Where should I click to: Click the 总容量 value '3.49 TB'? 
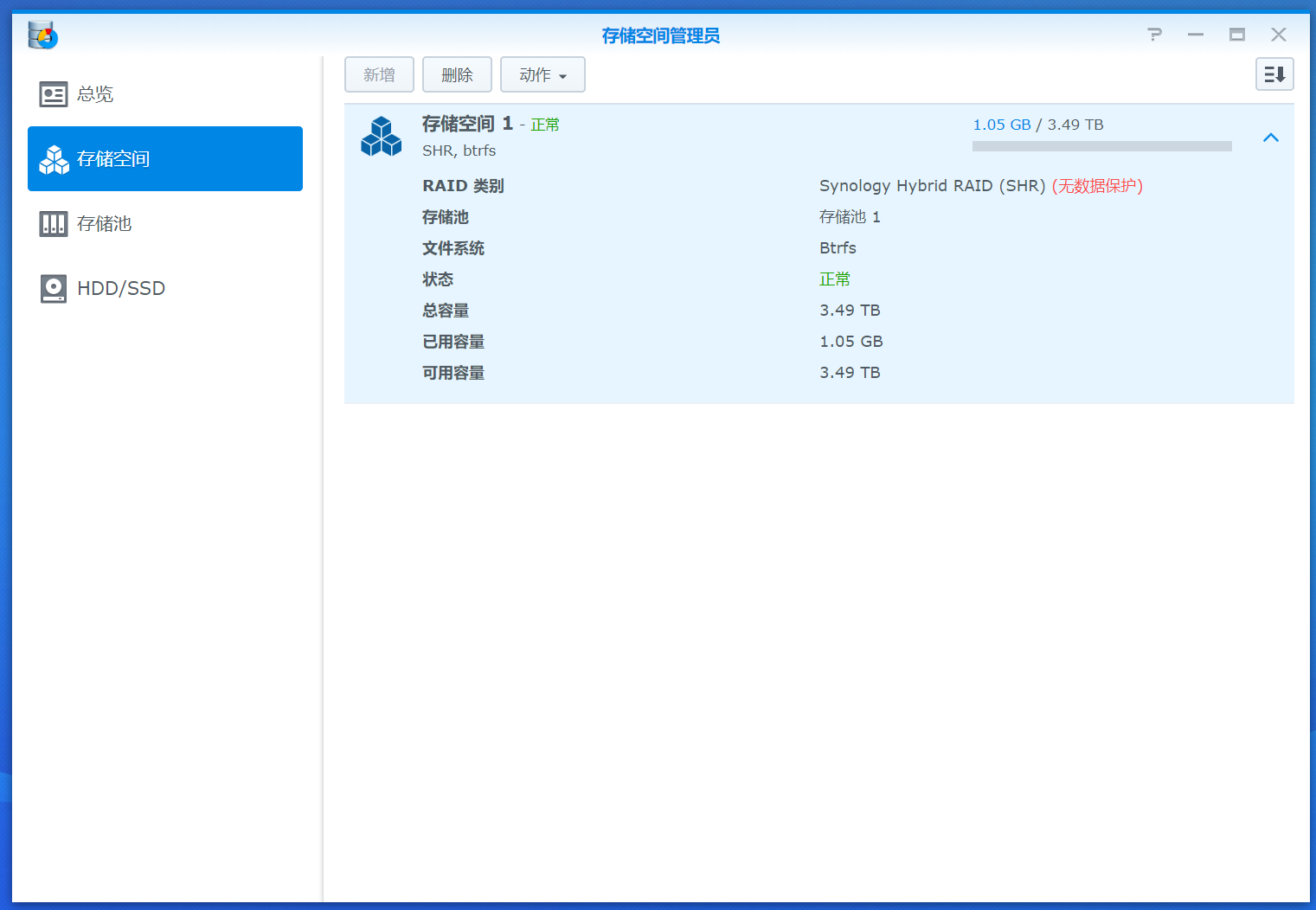click(850, 311)
